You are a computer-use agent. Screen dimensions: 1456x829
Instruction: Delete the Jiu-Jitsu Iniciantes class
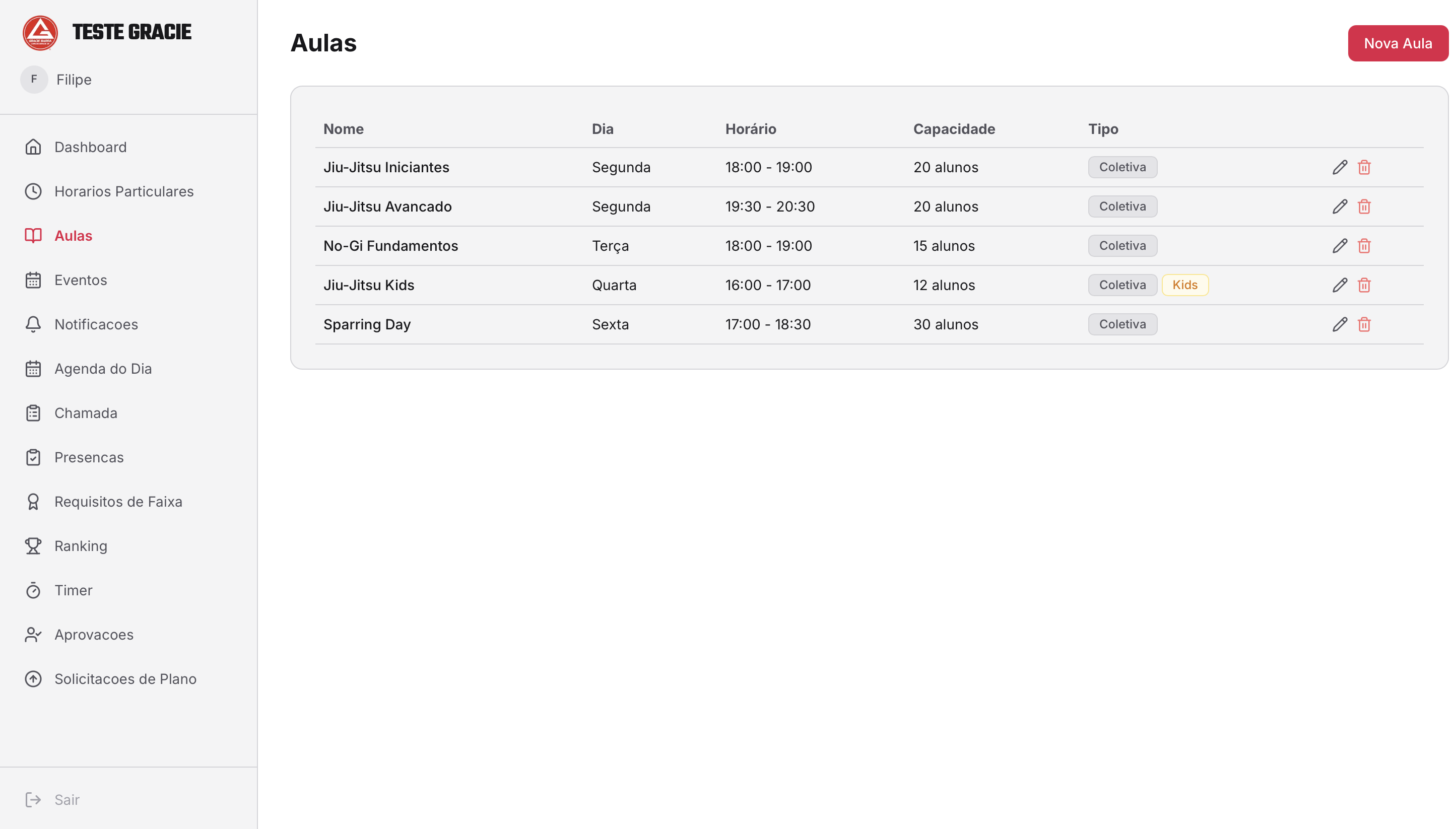coord(1364,167)
